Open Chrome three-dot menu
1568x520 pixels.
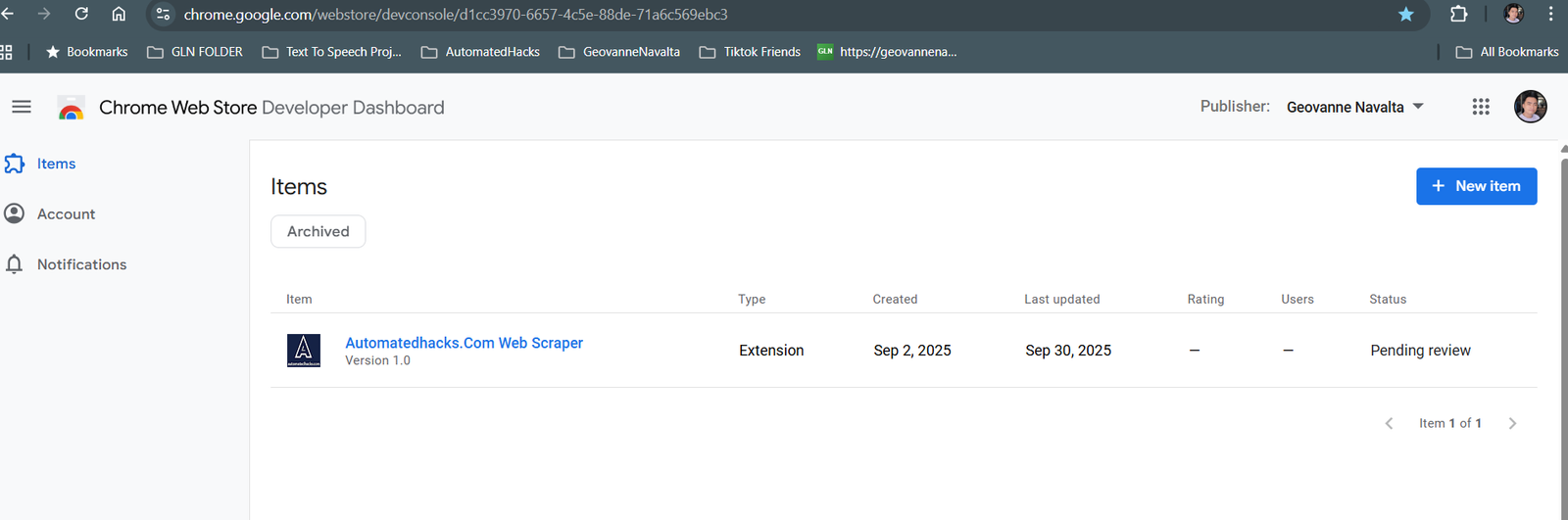coord(1550,14)
